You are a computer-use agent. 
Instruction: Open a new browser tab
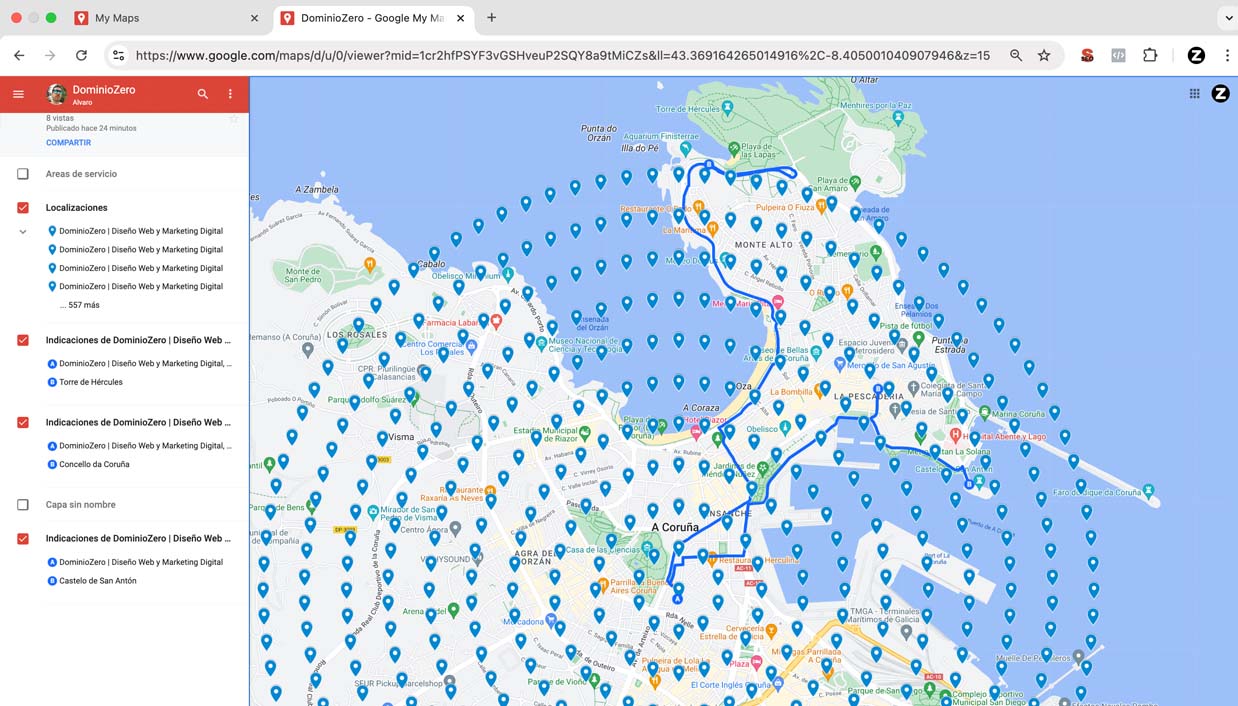(x=491, y=18)
